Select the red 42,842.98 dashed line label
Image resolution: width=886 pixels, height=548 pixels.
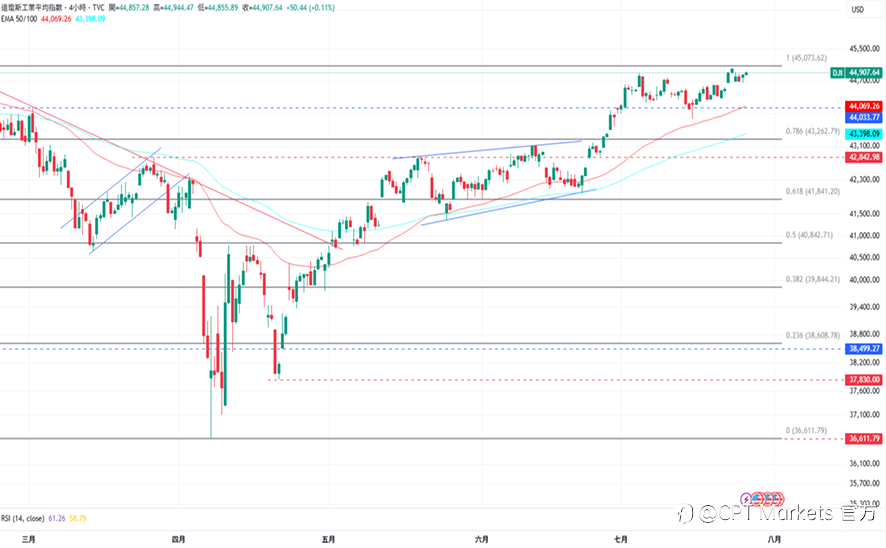863,157
